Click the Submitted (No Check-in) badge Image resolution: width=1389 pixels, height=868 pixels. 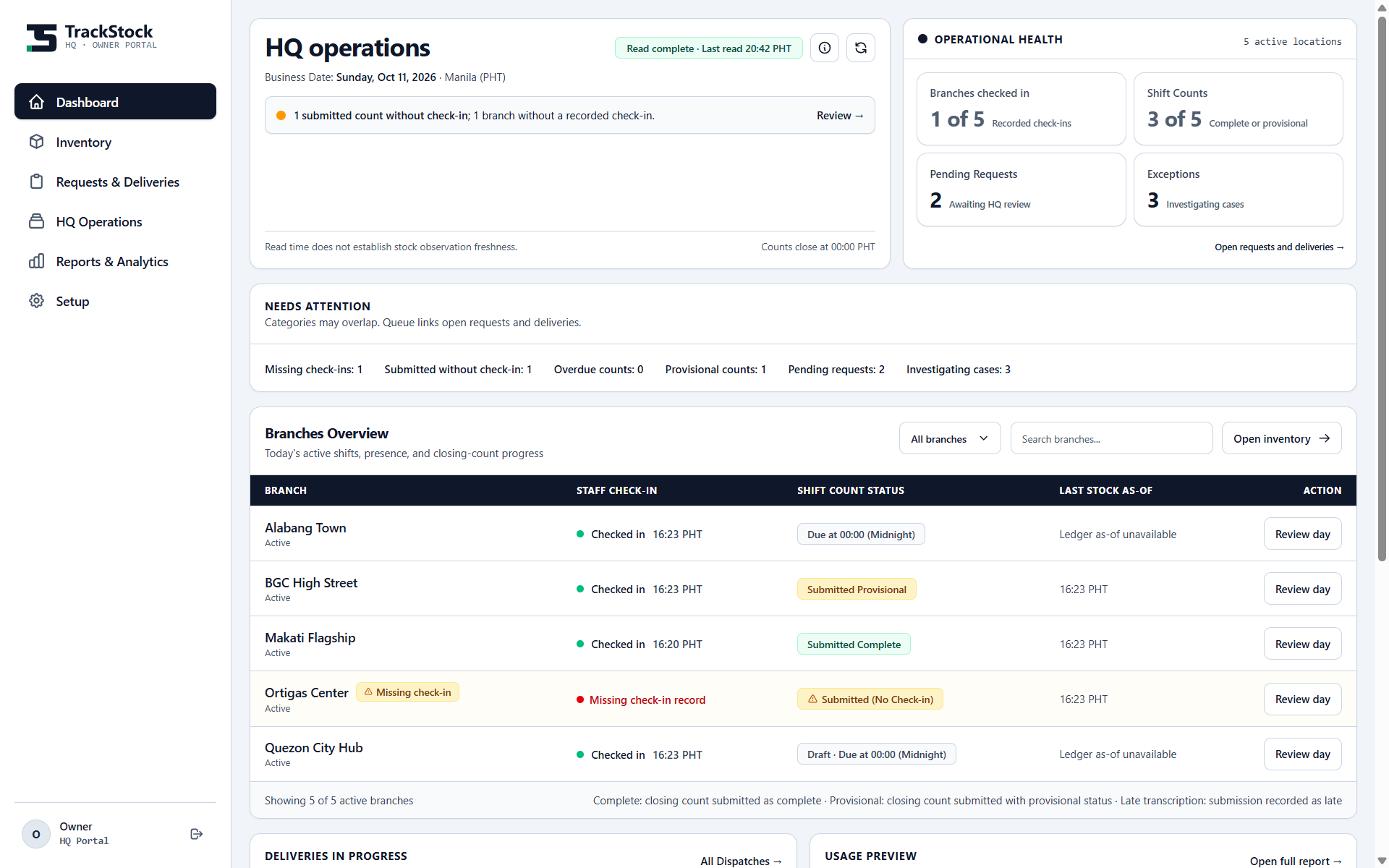coord(870,699)
